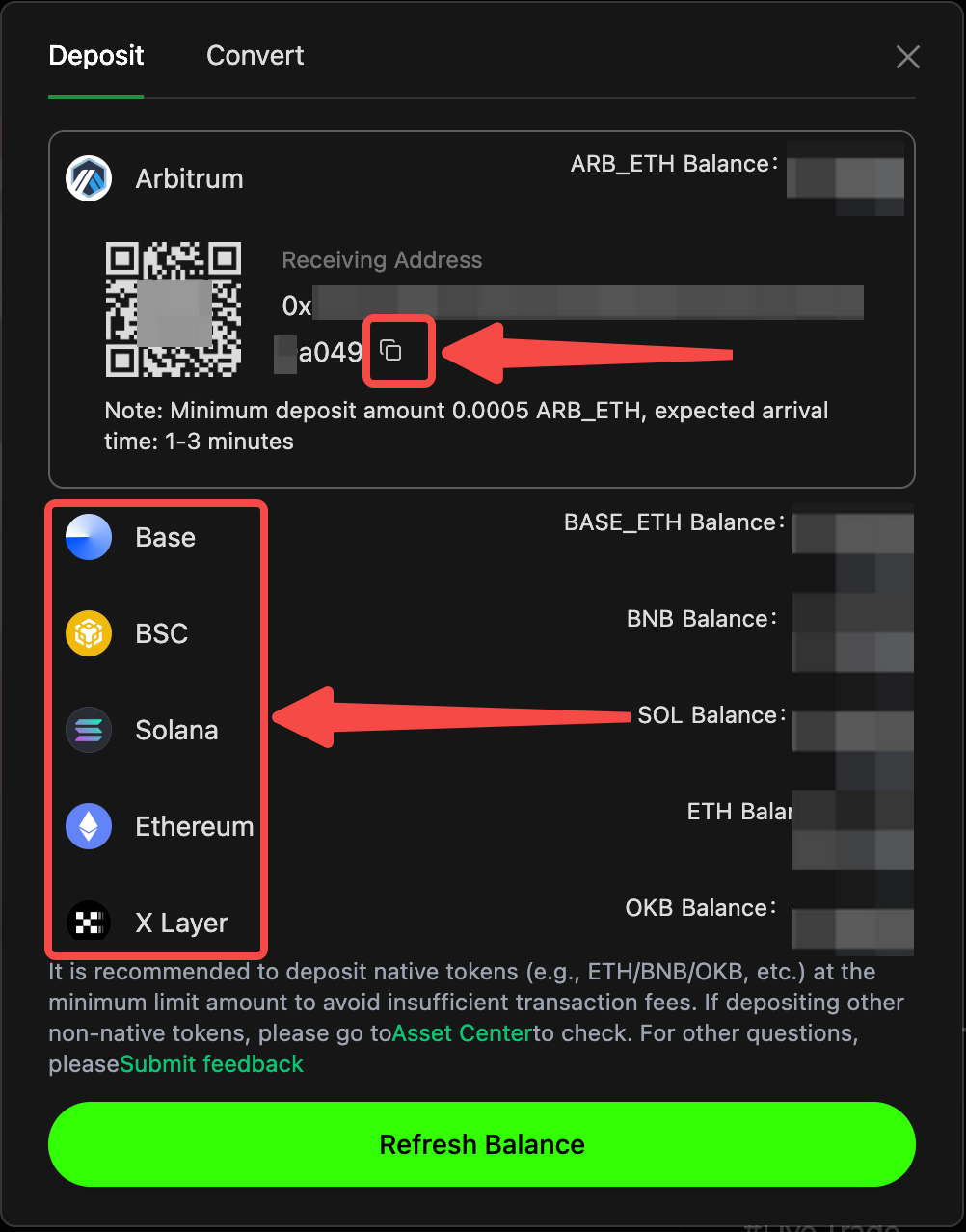Click the Arbitrum network logo
Image resolution: width=966 pixels, height=1232 pixels.
pyautogui.click(x=89, y=178)
